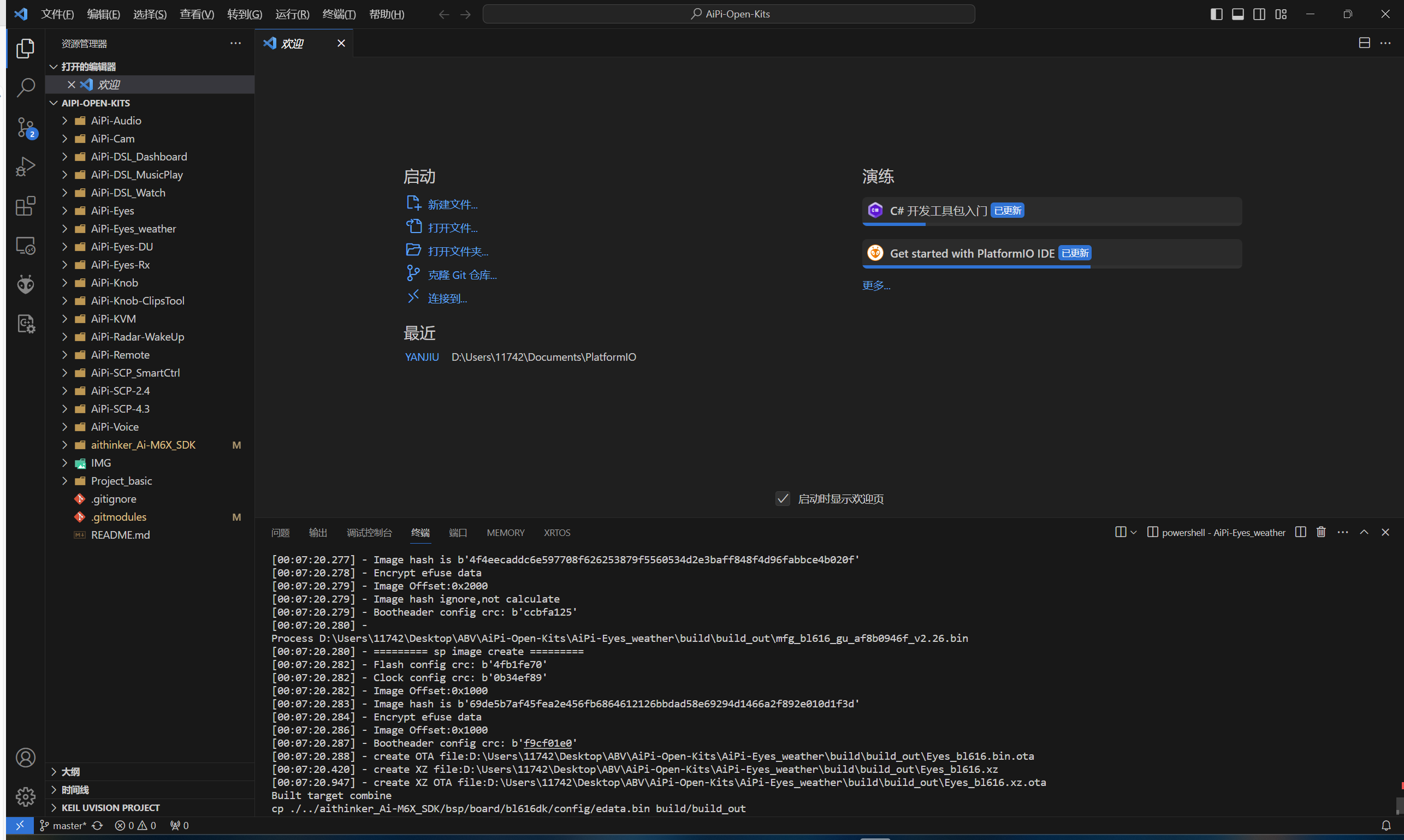This screenshot has height=840, width=1404.
Task: Open the Manage gear menu
Action: pos(26,796)
